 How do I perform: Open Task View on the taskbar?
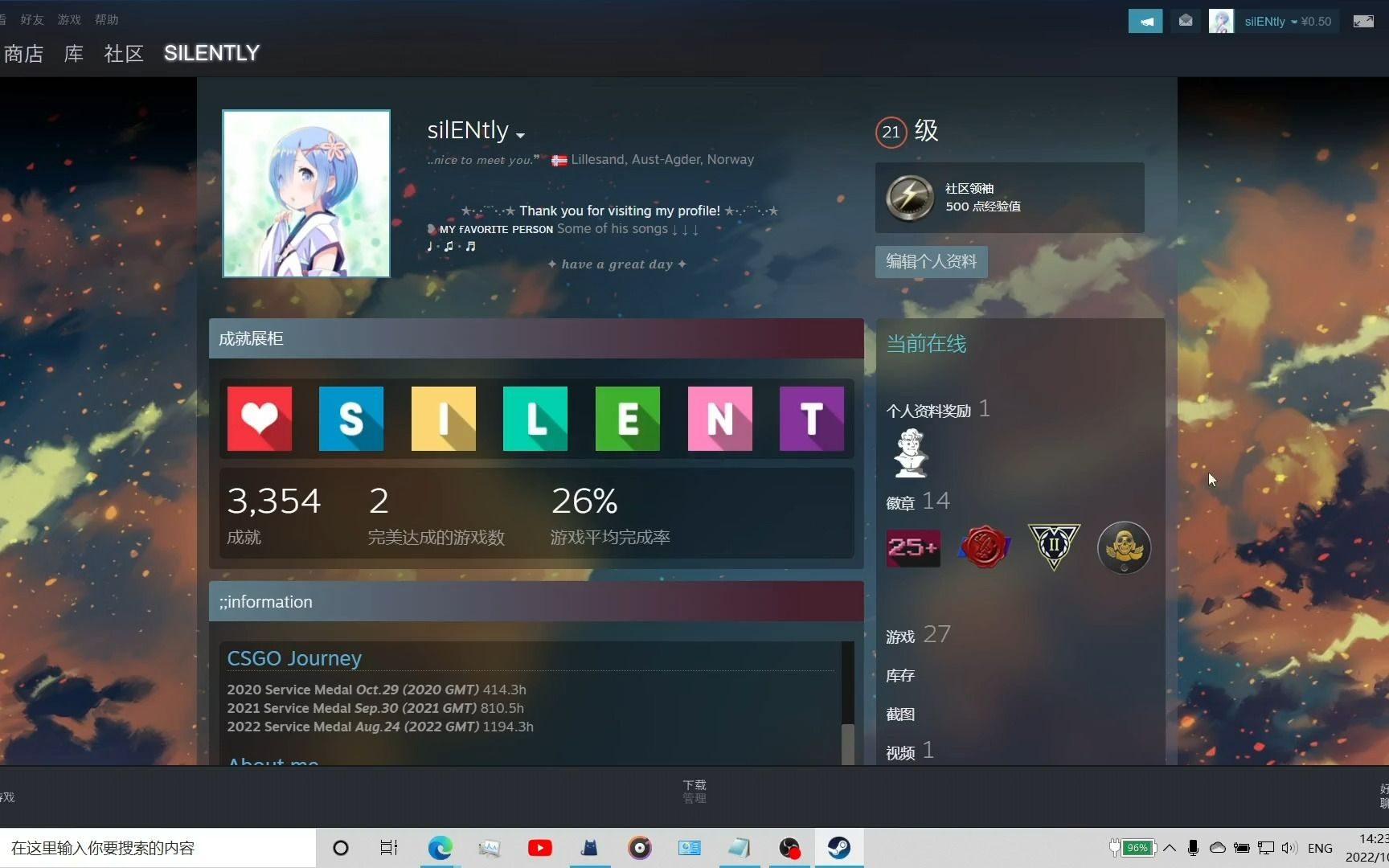[x=389, y=848]
